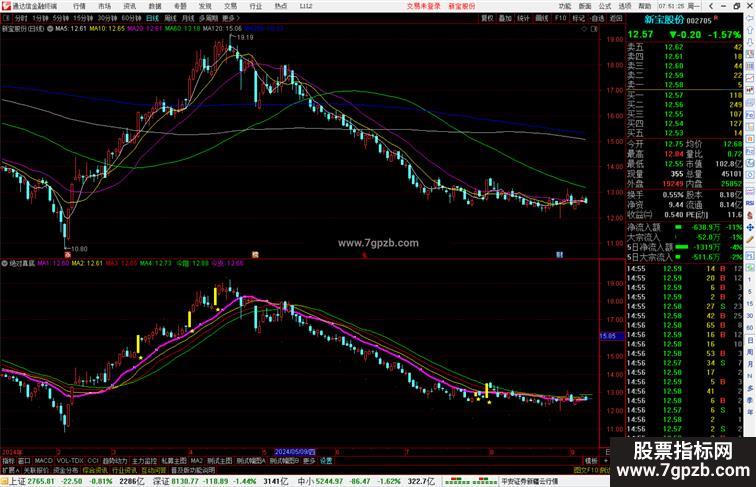Select the 月线 monthly period
Viewport: 756px width, 487px height.
click(x=188, y=18)
